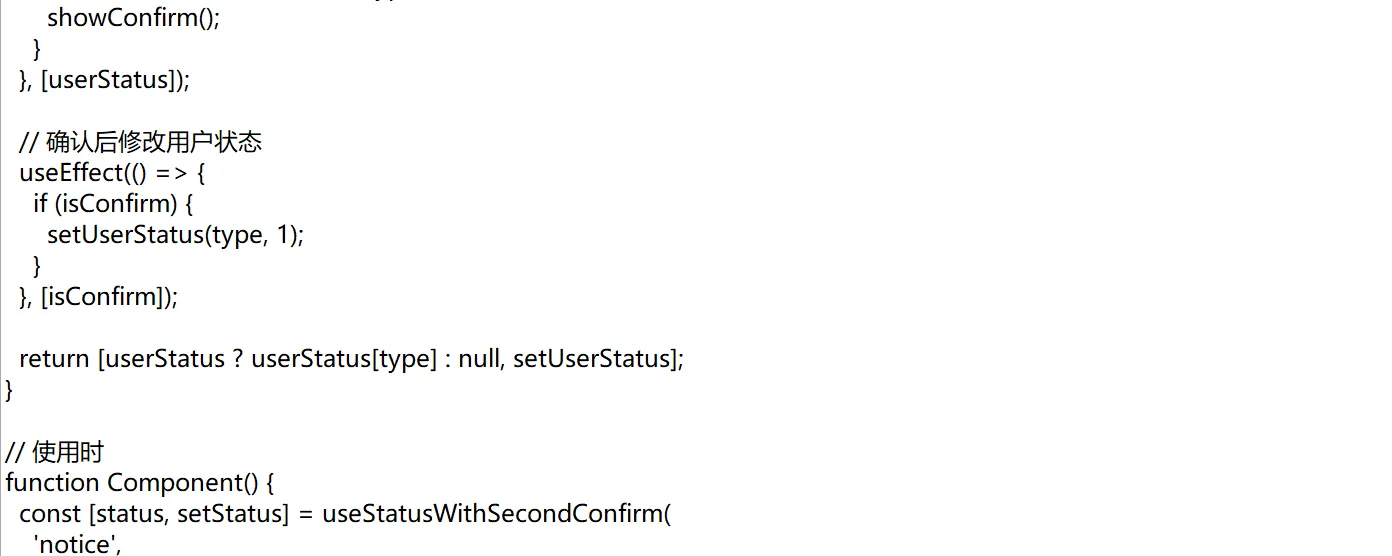
Task: Click closing brace below return statement
Action: click(x=10, y=390)
